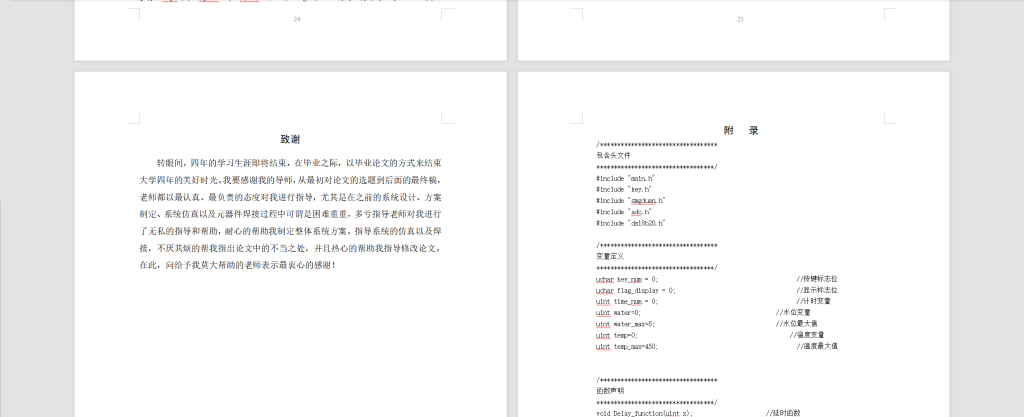This screenshot has height=417, width=1024.
Task: Click the uint time_num = 0; declaration
Action: pyautogui.click(x=627, y=301)
